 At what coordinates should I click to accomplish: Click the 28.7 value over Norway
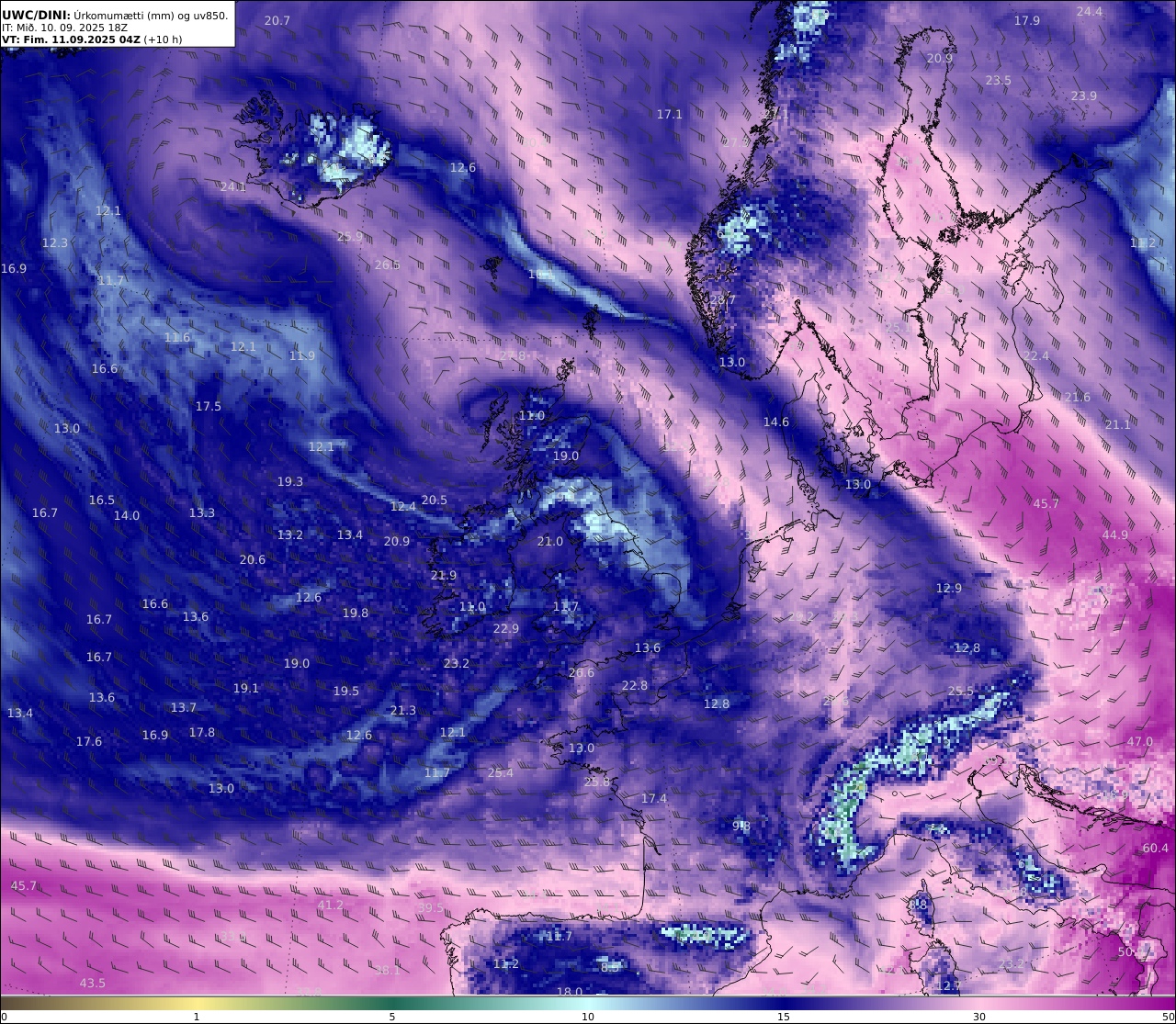(x=722, y=300)
